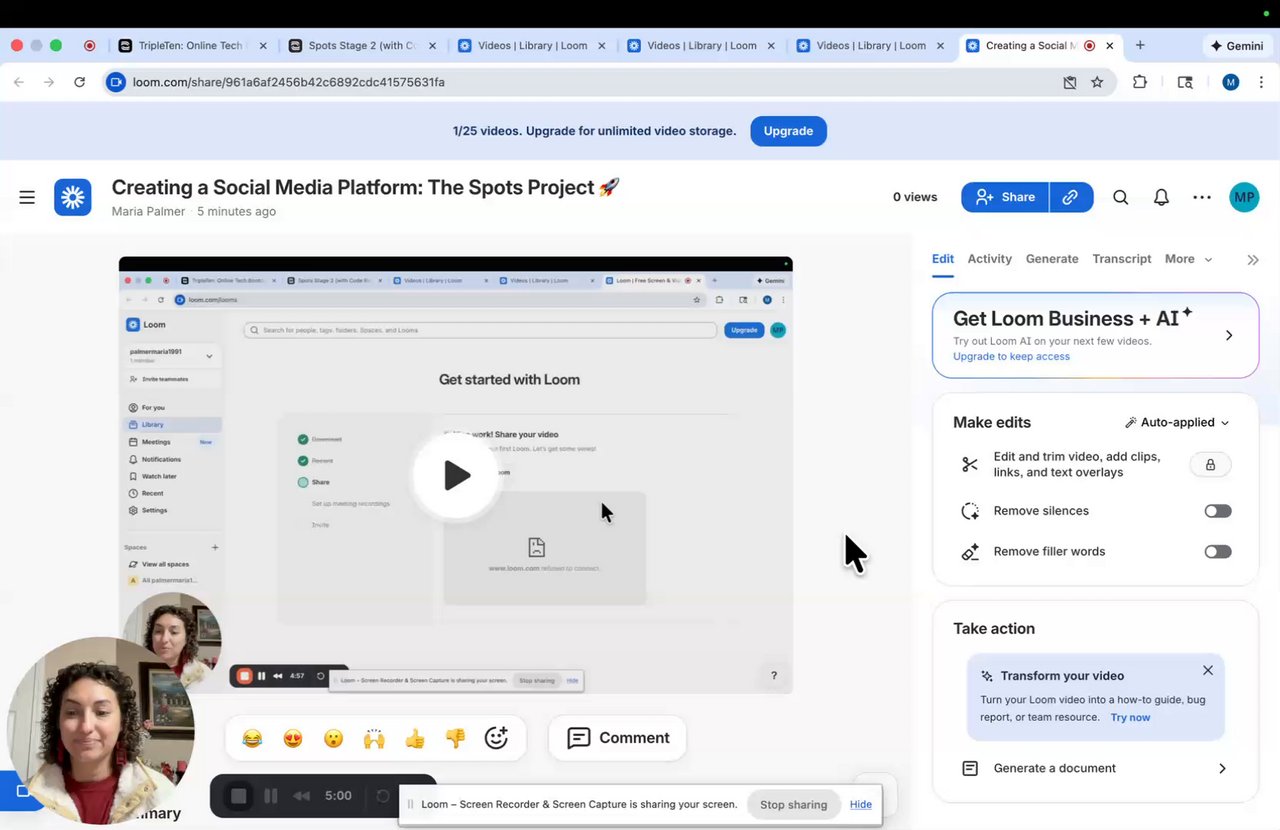This screenshot has height=830, width=1280.
Task: Click the help question mark on video
Action: coord(774,676)
